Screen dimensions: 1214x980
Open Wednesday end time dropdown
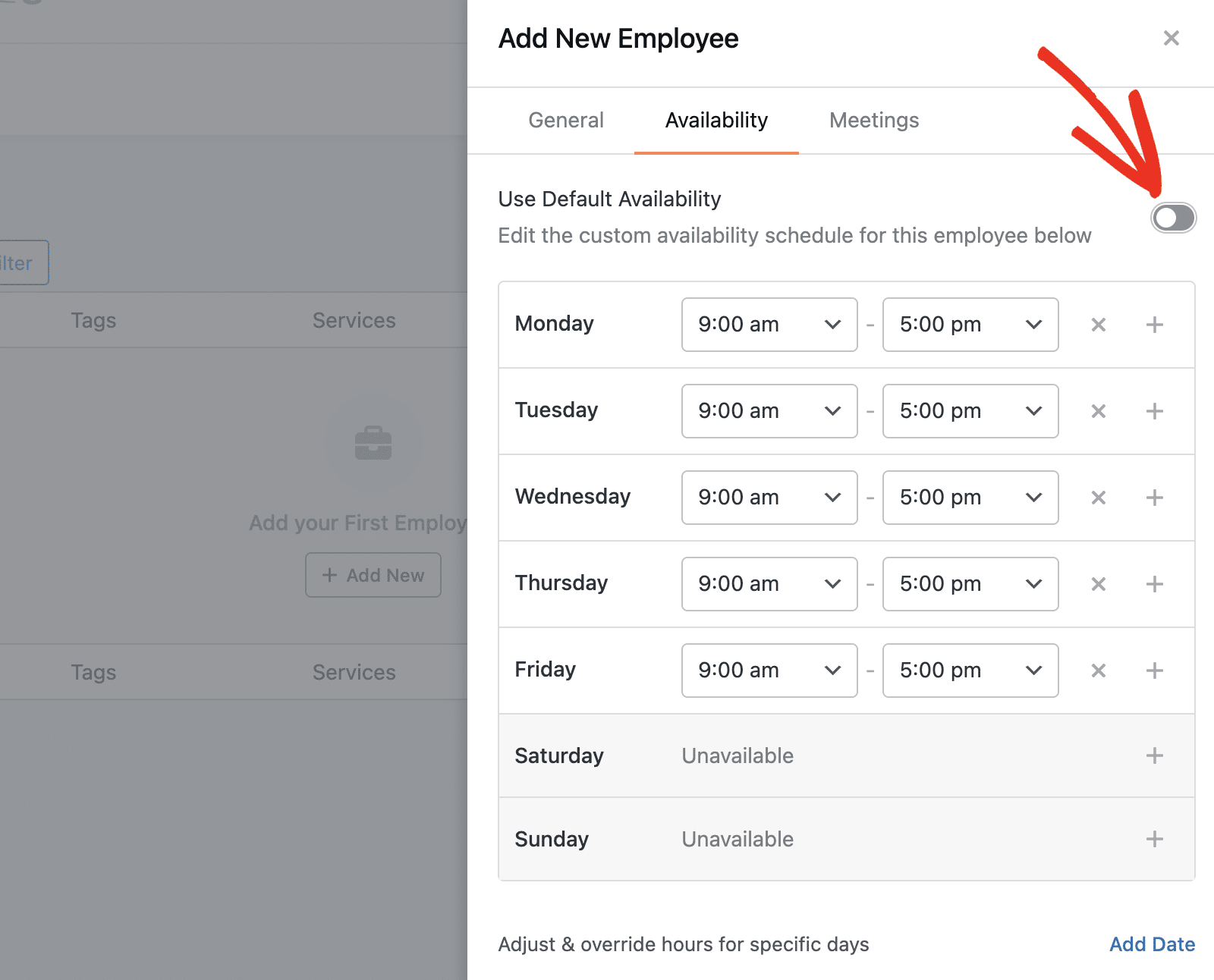(x=970, y=498)
